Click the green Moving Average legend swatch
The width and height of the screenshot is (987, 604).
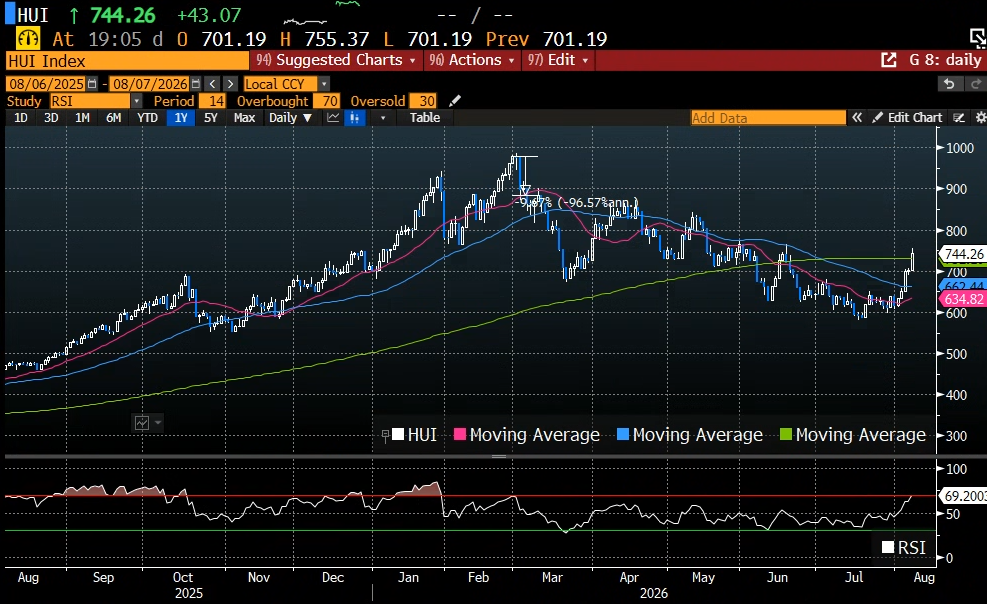(x=786, y=435)
